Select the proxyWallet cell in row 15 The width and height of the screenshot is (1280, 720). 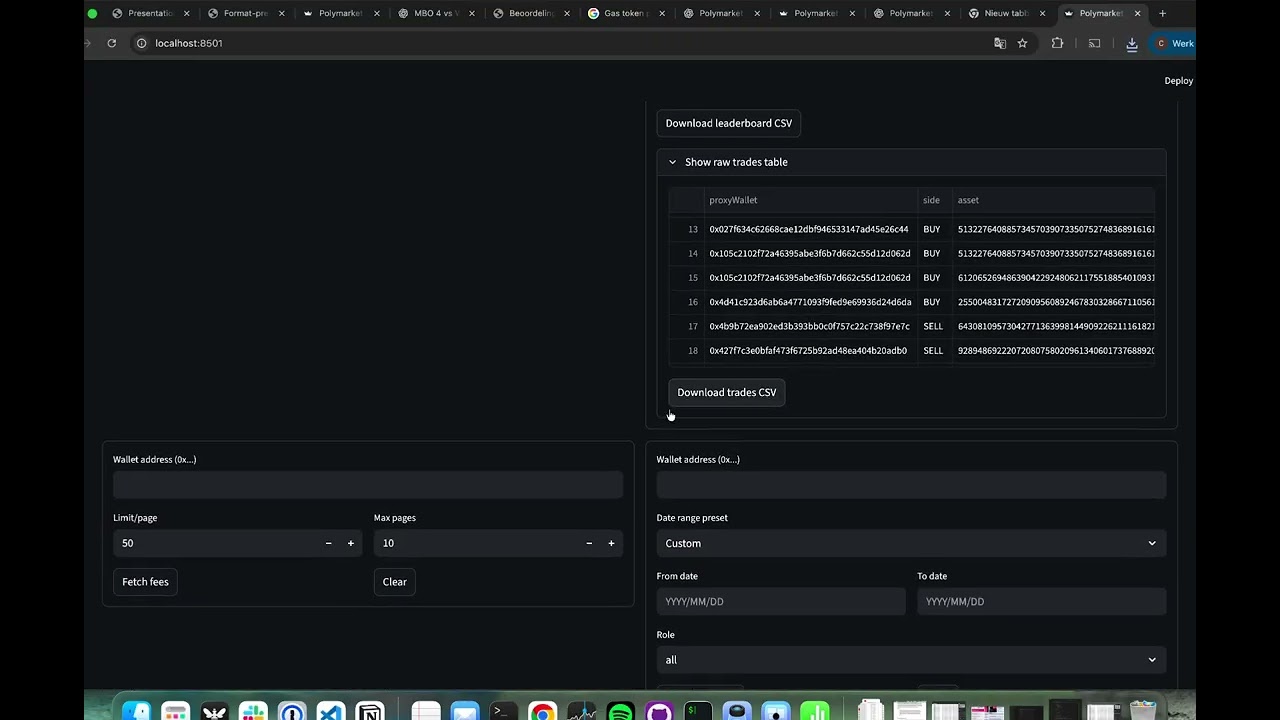click(811, 278)
